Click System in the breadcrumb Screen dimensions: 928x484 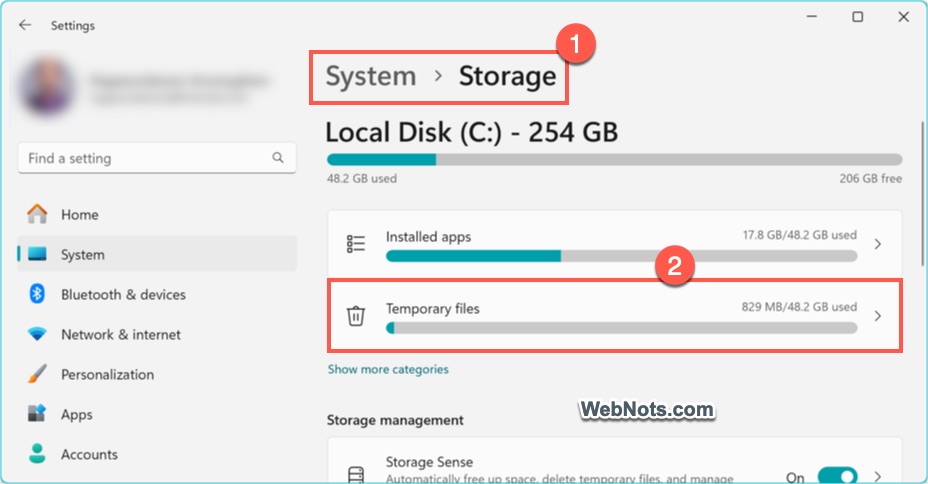click(x=371, y=76)
